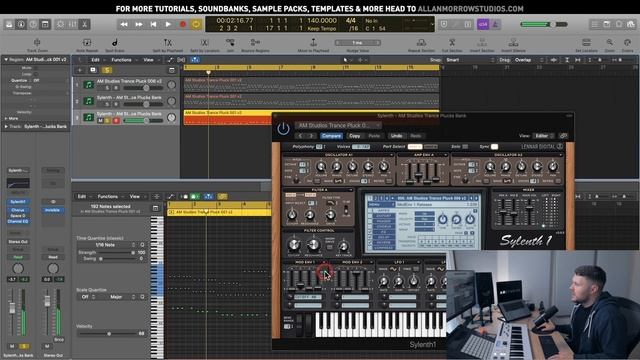Click the Zoom toolbar icon
The image size is (640, 360).
(609, 42)
